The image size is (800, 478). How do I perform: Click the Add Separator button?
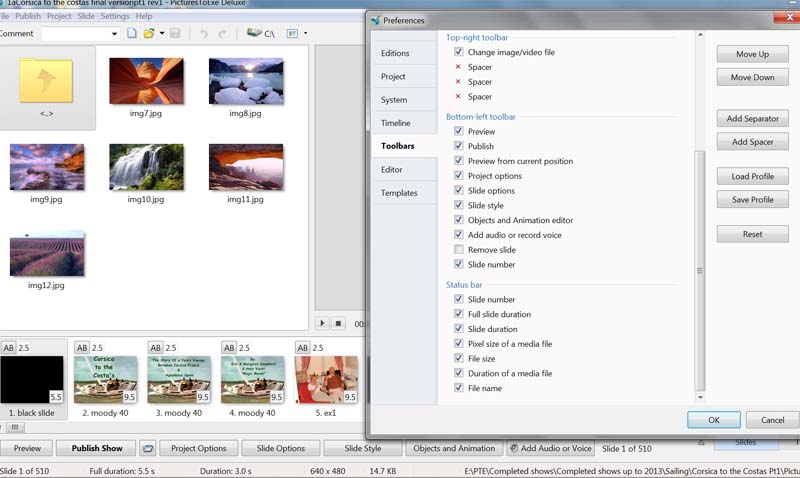pyautogui.click(x=753, y=118)
